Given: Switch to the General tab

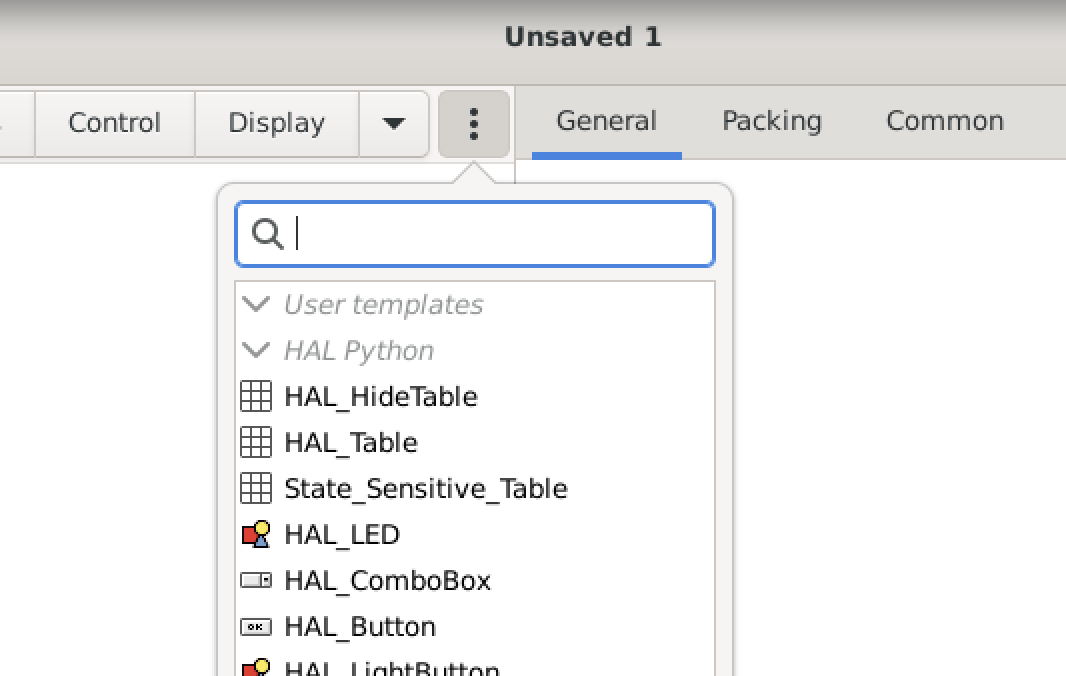Looking at the screenshot, I should [606, 121].
